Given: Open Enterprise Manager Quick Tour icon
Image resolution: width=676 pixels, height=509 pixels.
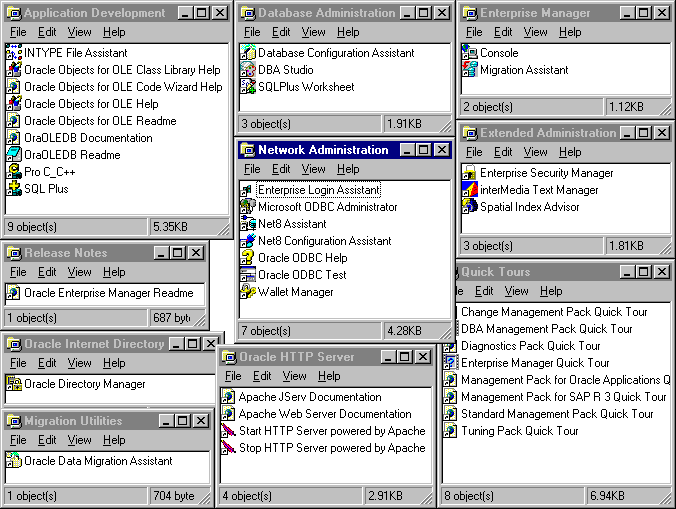Looking at the screenshot, I should [x=451, y=363].
